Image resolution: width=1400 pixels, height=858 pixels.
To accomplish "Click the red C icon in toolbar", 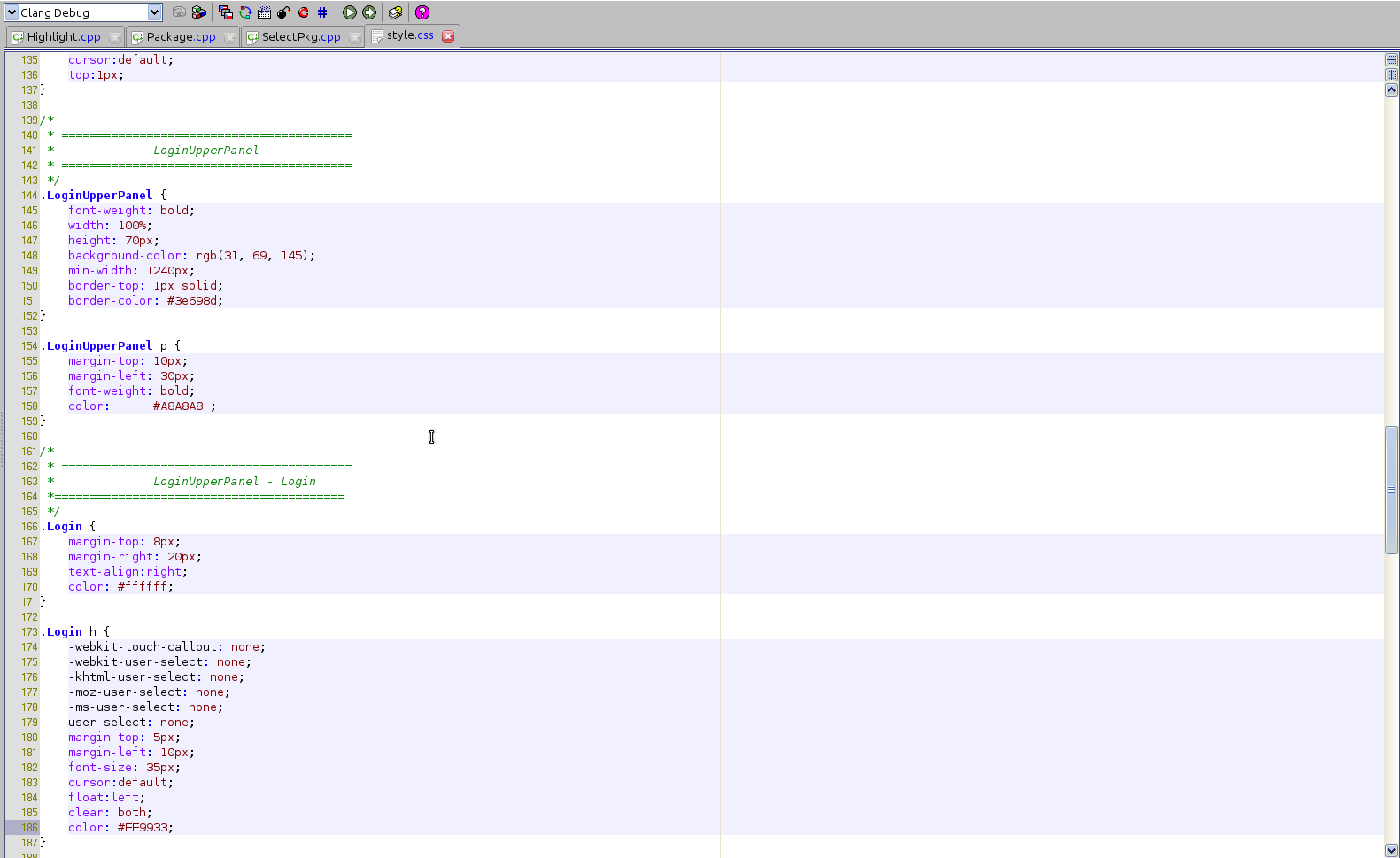I will 303,12.
